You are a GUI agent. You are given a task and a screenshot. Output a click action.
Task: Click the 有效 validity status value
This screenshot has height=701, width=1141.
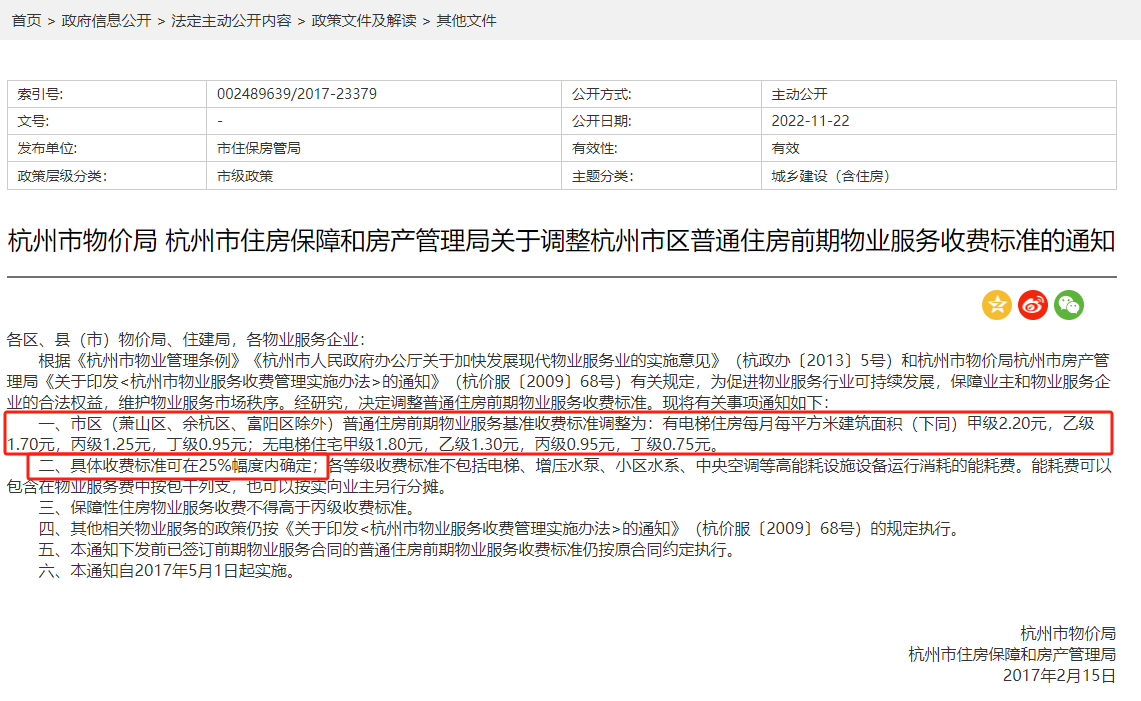click(x=785, y=148)
